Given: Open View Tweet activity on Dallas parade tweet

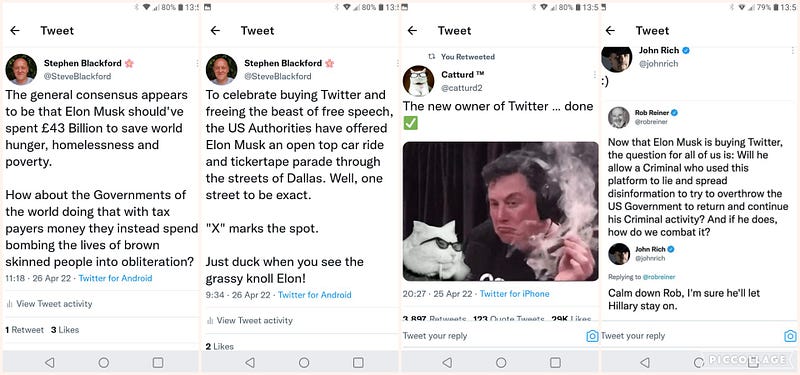Looking at the screenshot, I should (249, 320).
